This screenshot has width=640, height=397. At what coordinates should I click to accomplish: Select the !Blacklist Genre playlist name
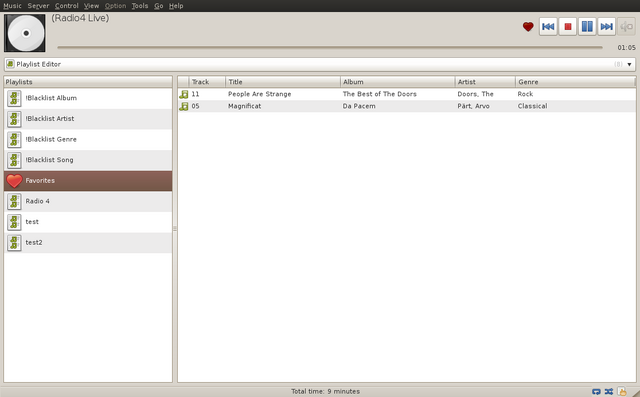click(51, 139)
